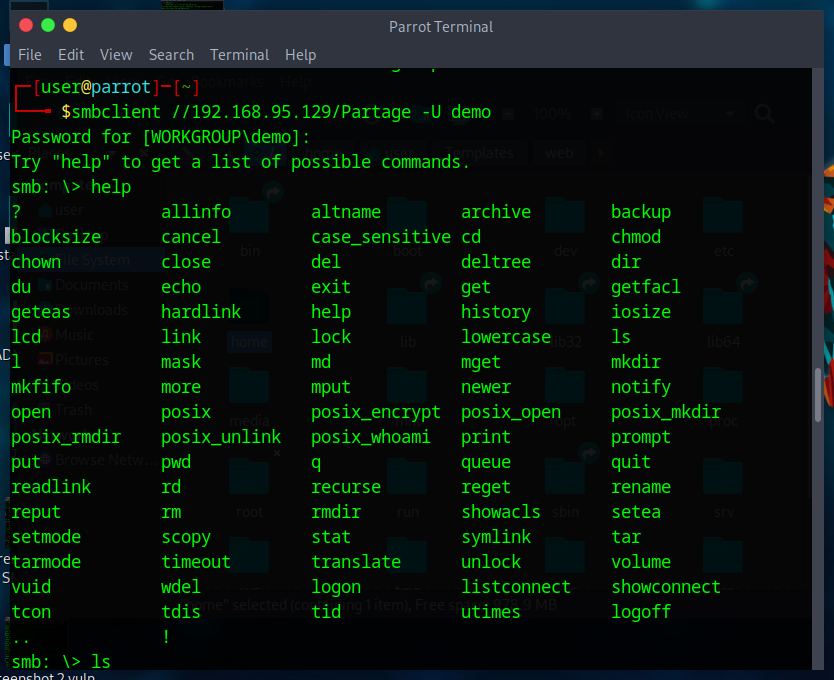
Task: Open the View menu
Action: coord(116,55)
